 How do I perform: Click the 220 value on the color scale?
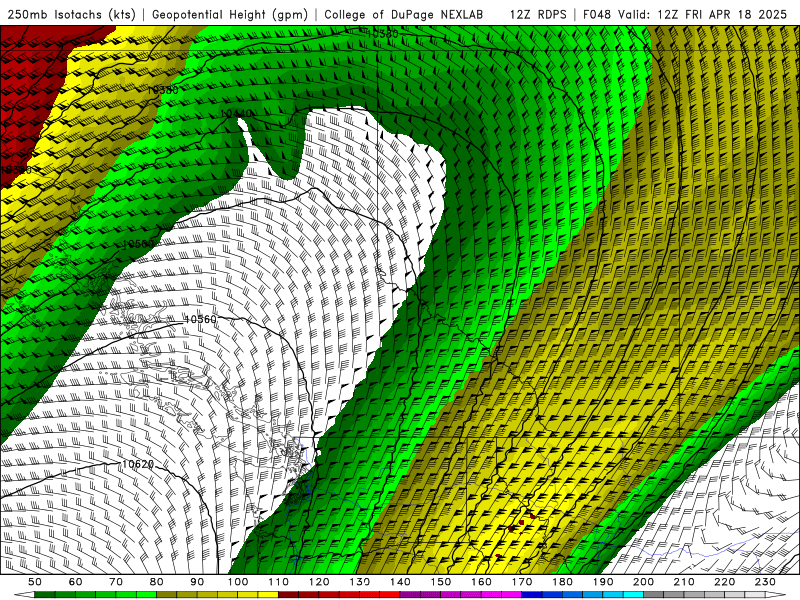724,582
